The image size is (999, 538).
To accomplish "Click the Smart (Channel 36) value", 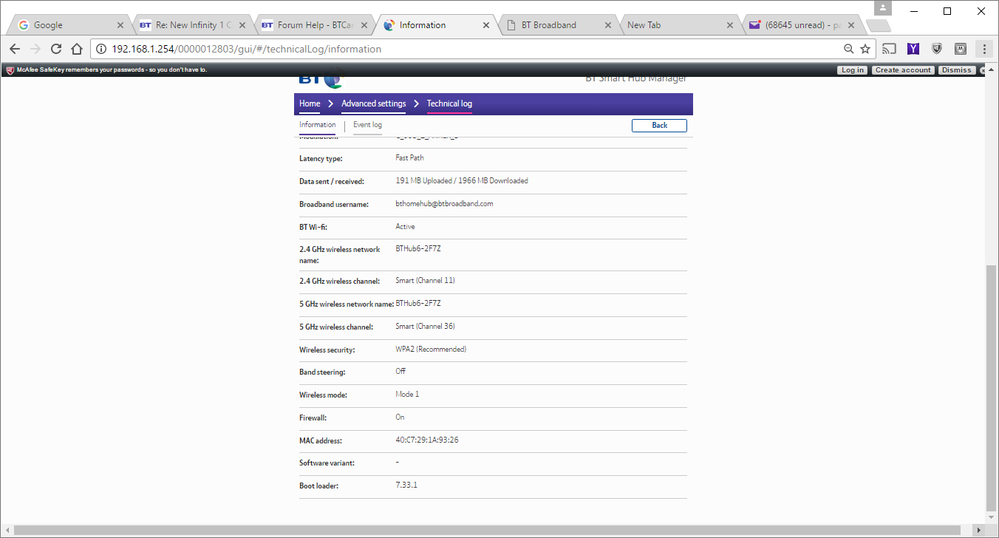I will [425, 326].
